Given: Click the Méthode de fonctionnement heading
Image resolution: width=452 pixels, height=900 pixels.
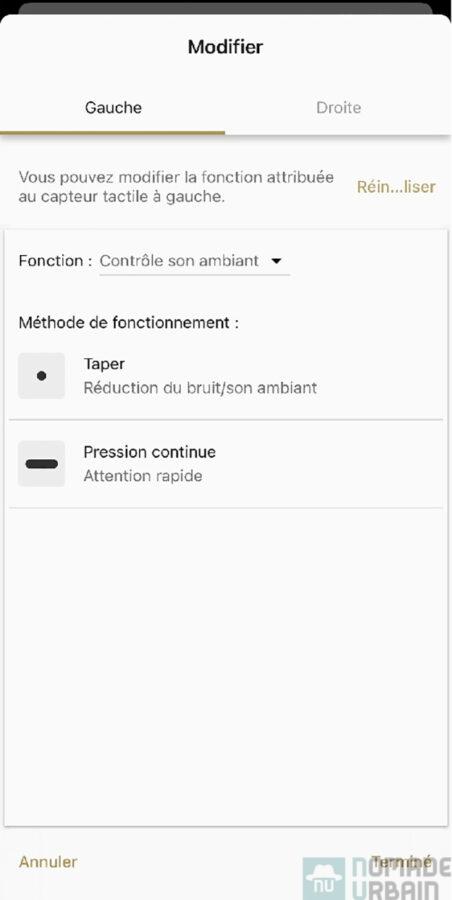Looking at the screenshot, I should coord(129,323).
